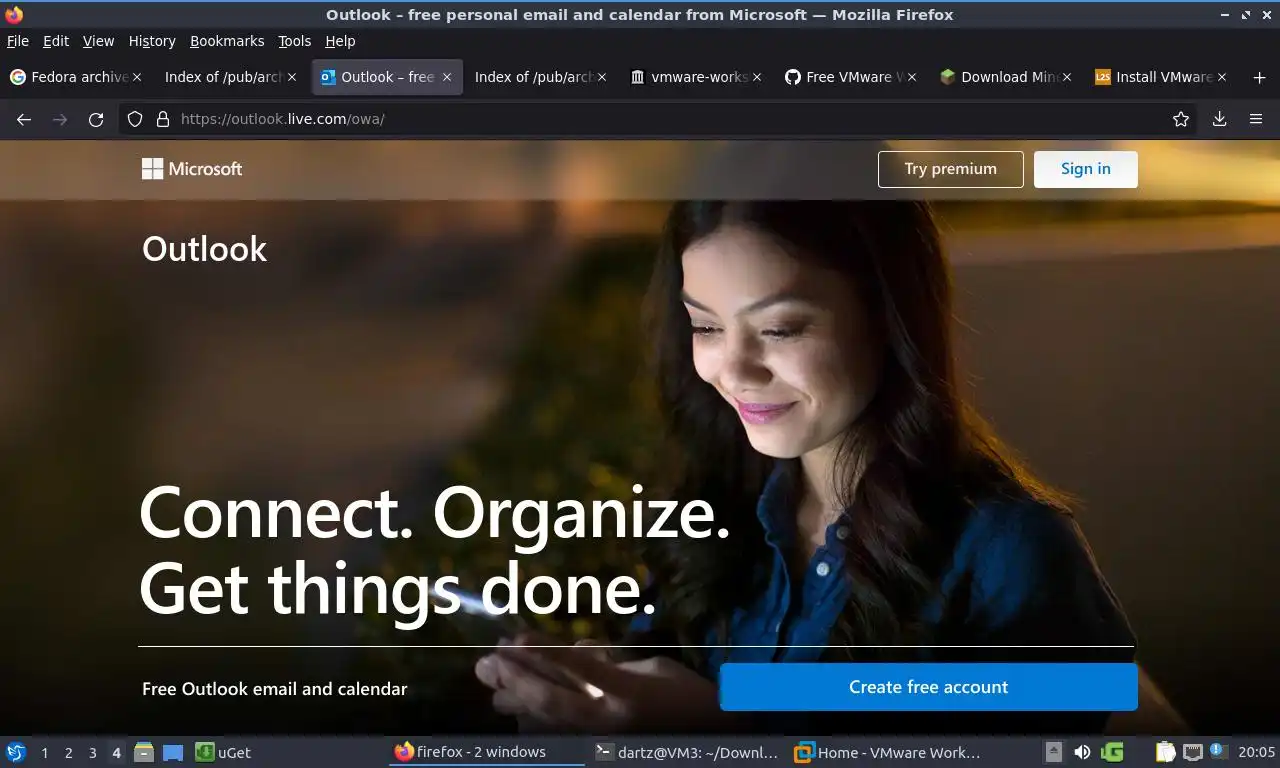The height and width of the screenshot is (768, 1280).
Task: Switch to workspace 1 in the pager
Action: click(44, 753)
